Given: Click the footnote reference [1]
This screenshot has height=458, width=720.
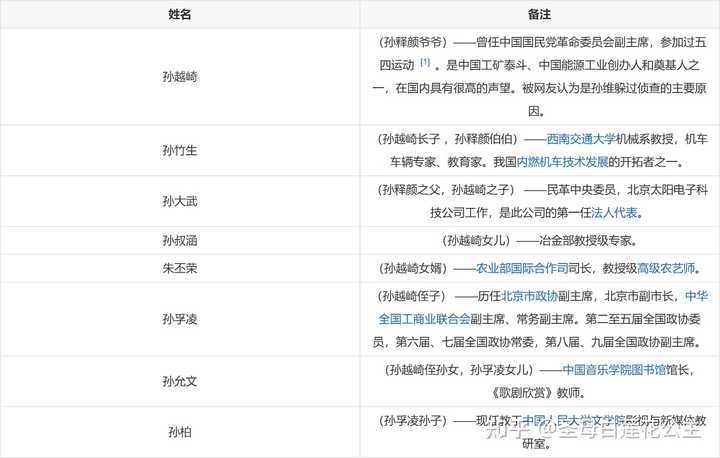Looking at the screenshot, I should pyautogui.click(x=426, y=62).
